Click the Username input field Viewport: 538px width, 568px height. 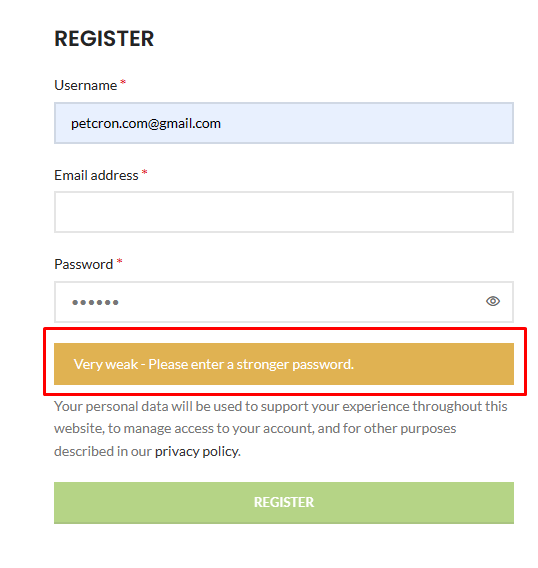coord(284,123)
